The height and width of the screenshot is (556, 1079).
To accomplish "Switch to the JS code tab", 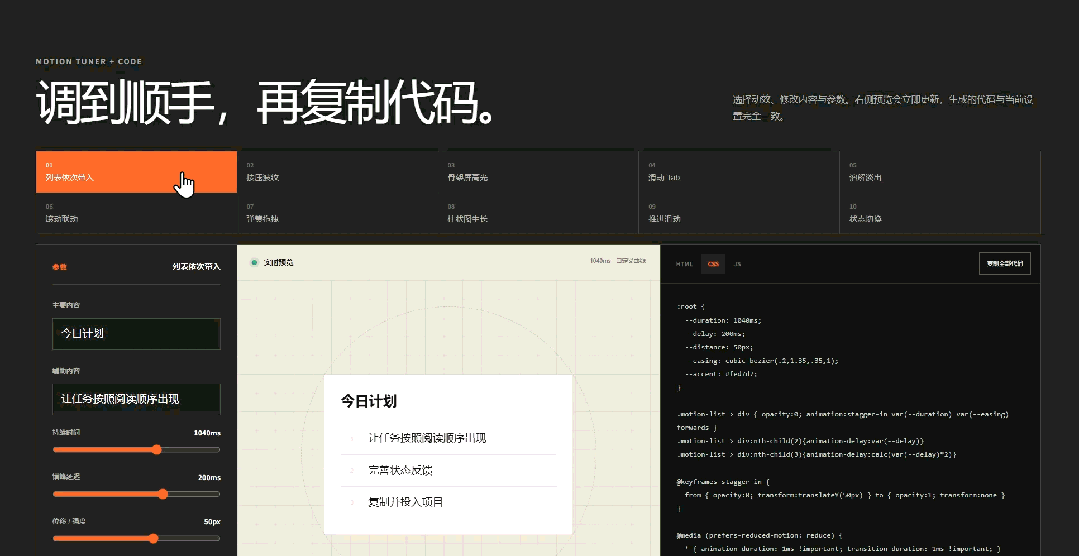I will (737, 264).
